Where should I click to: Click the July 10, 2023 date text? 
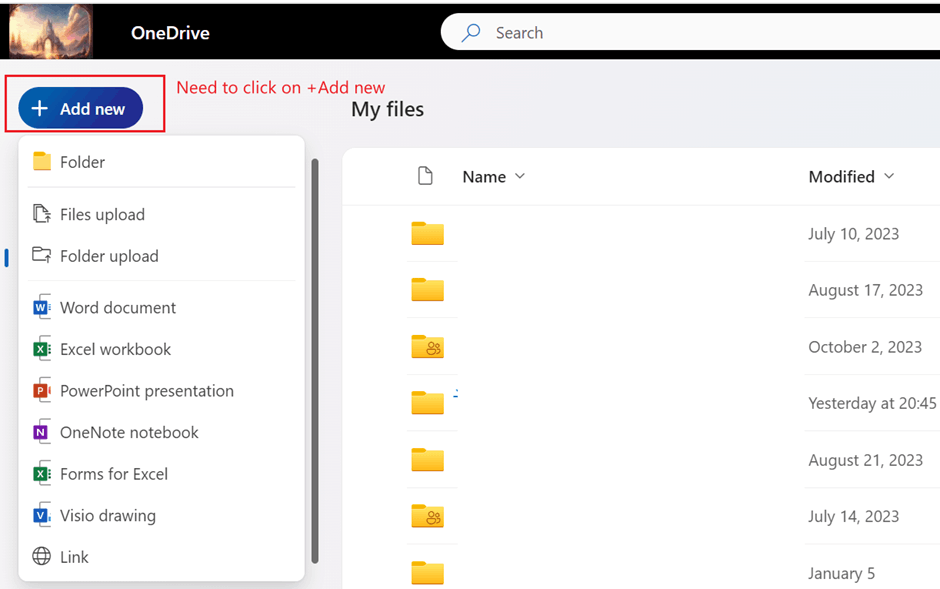coord(854,234)
